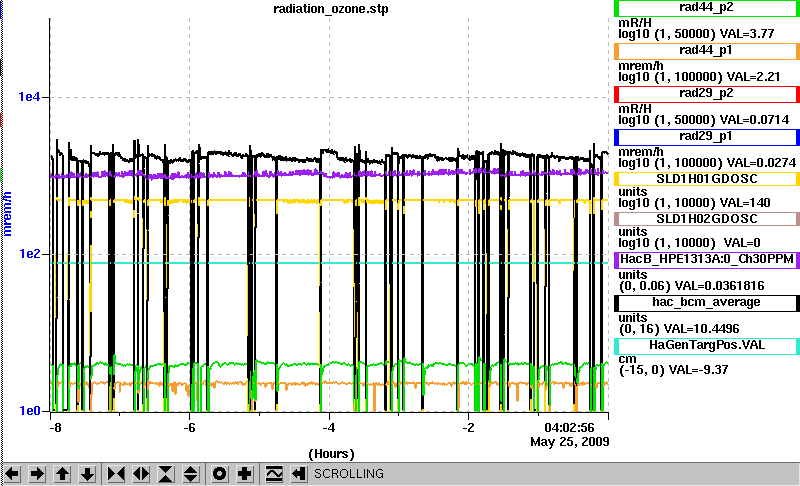
Task: Select the rad29_p2 red legend entry
Action: (x=707, y=94)
